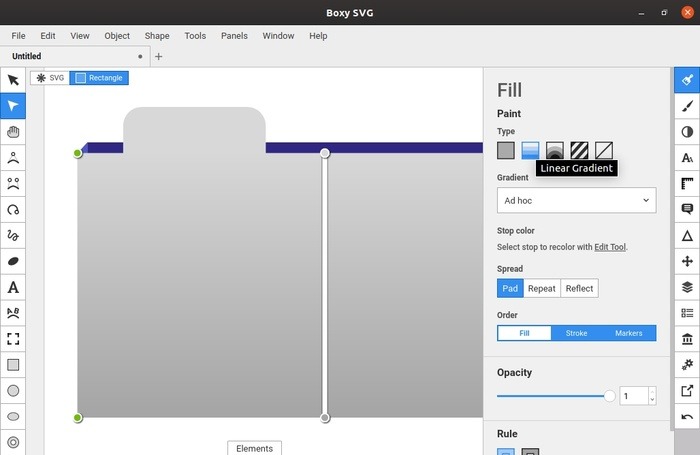The height and width of the screenshot is (455, 700).
Task: Click the Opacity slider handle
Action: tap(609, 396)
